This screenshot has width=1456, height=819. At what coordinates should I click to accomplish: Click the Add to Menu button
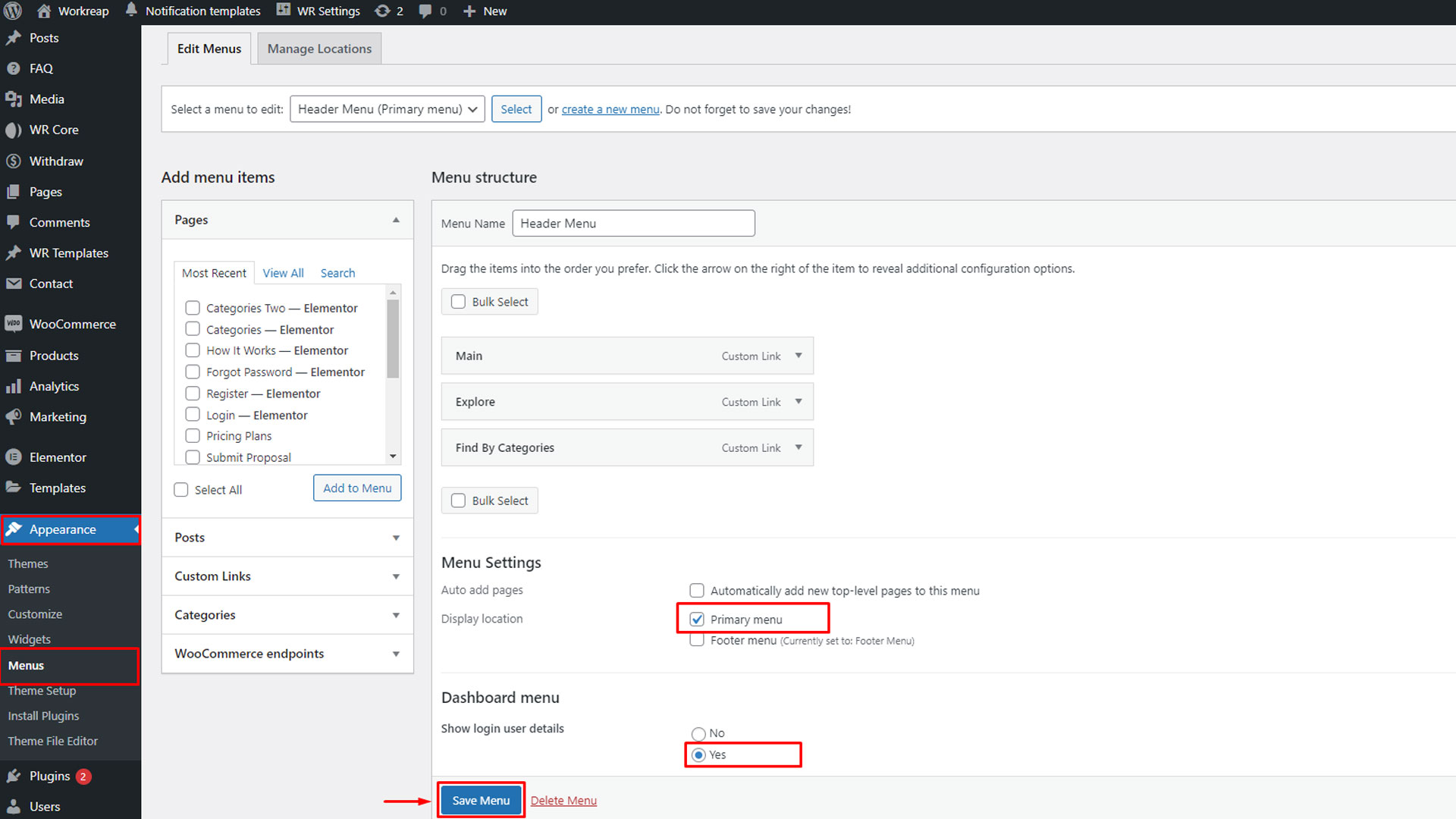(x=357, y=488)
